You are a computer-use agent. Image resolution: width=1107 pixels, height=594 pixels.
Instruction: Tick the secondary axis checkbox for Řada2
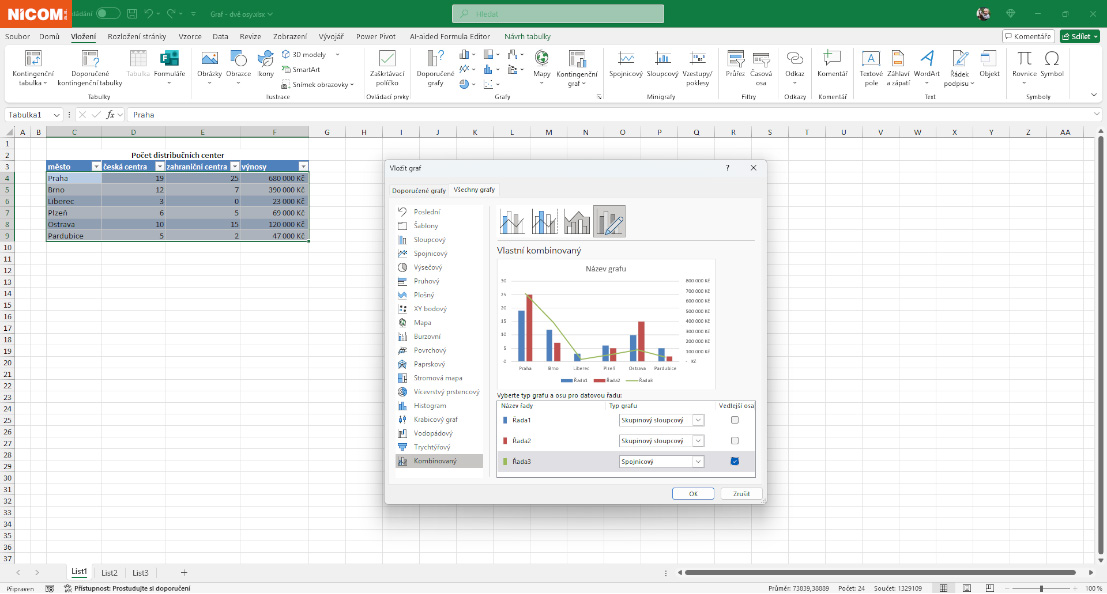point(735,441)
